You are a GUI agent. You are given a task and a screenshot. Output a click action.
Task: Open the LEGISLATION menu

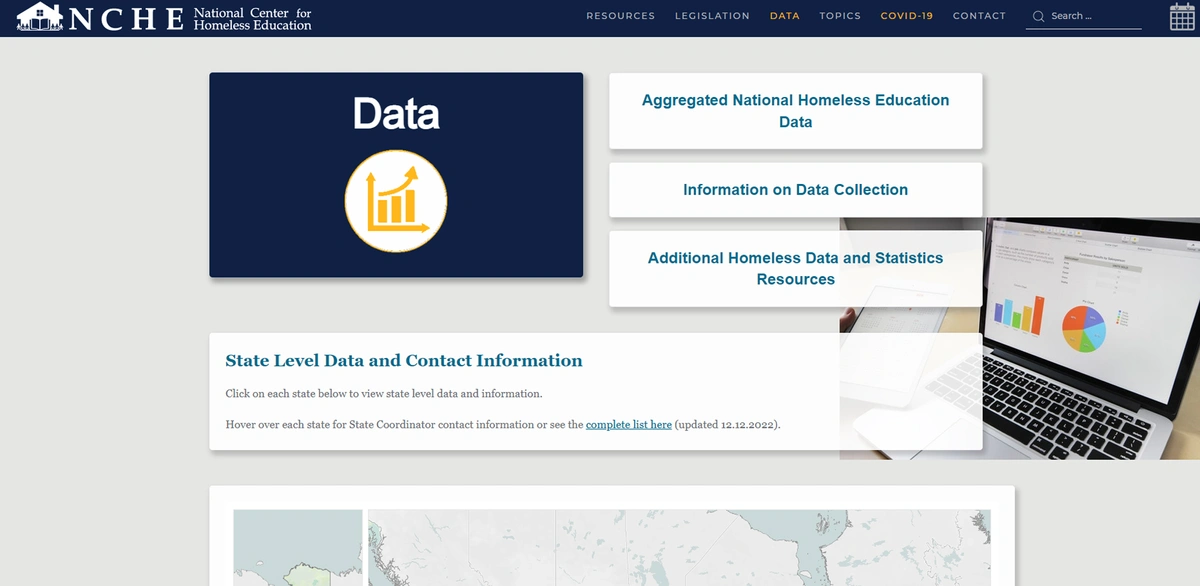click(x=712, y=16)
